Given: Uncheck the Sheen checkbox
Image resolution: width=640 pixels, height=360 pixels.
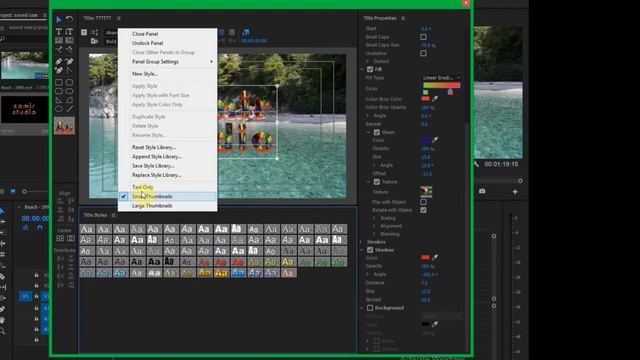Looking at the screenshot, I should click(377, 132).
